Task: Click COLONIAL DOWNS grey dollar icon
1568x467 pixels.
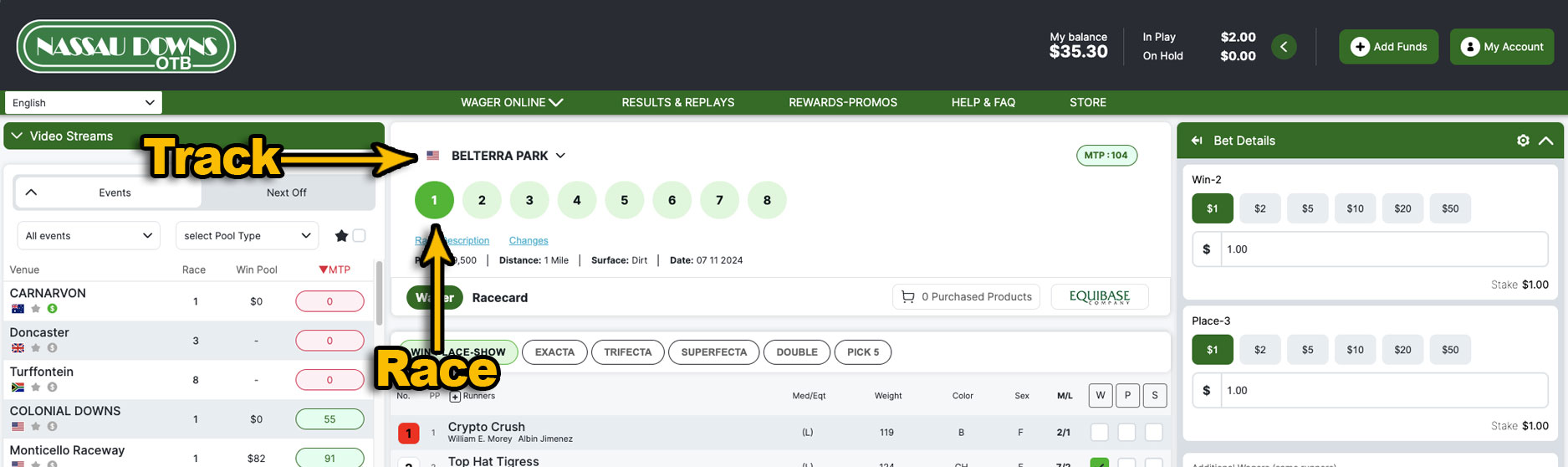Action: (x=52, y=427)
